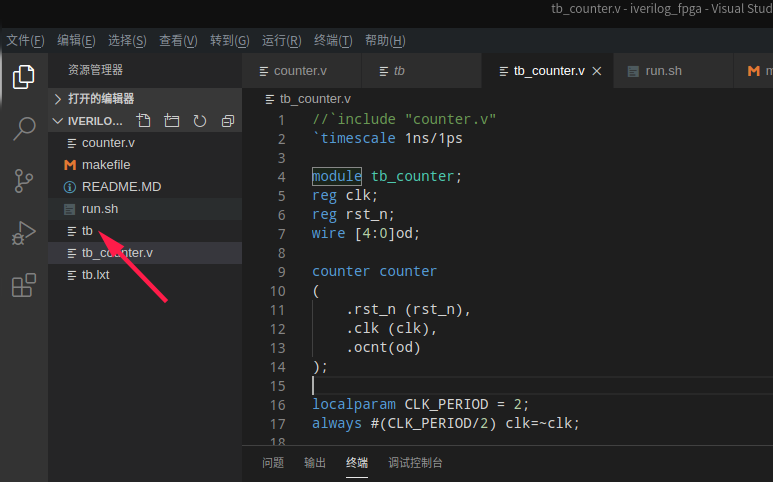Open the 运行(R) menu
The width and height of the screenshot is (773, 482).
pyautogui.click(x=281, y=40)
